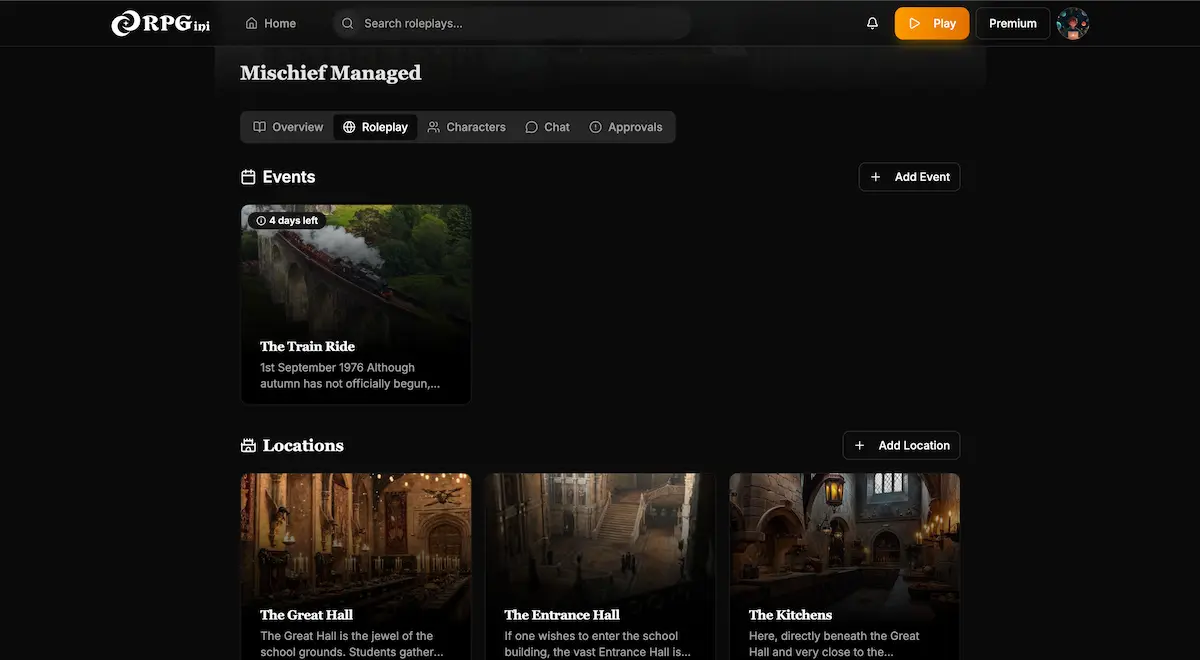
Task: Open The Kitchens location card
Action: tap(844, 565)
